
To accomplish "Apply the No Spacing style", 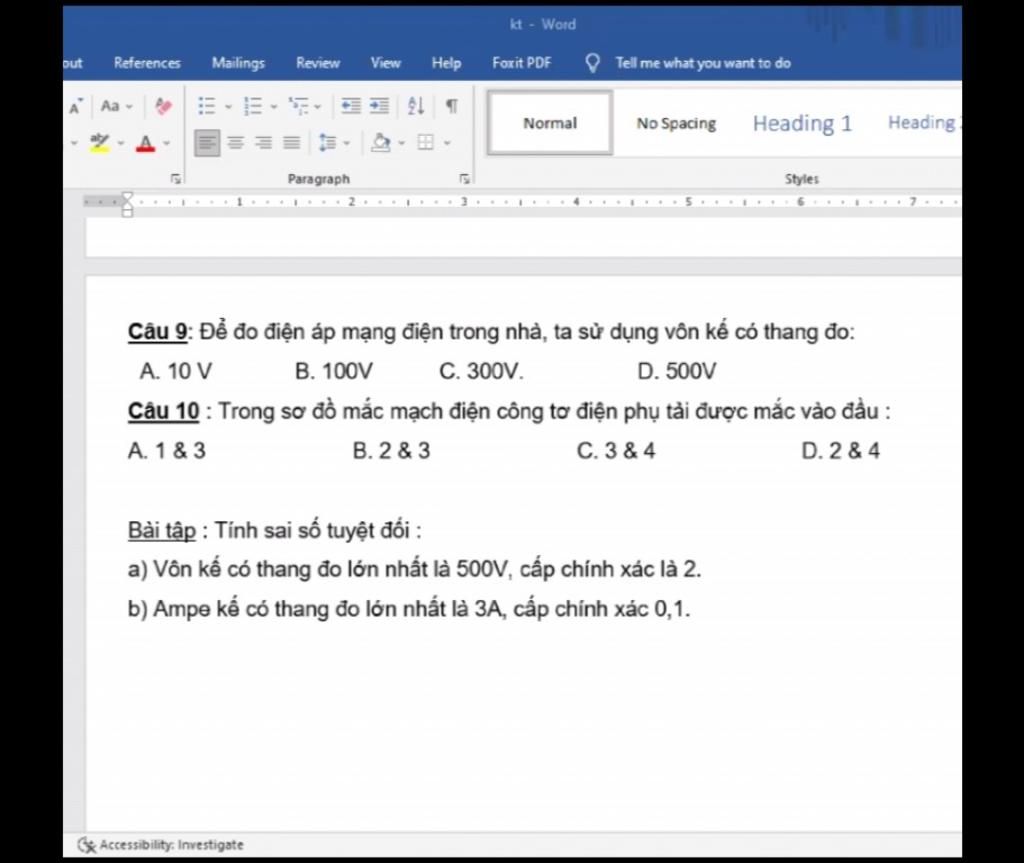I will tap(677, 123).
